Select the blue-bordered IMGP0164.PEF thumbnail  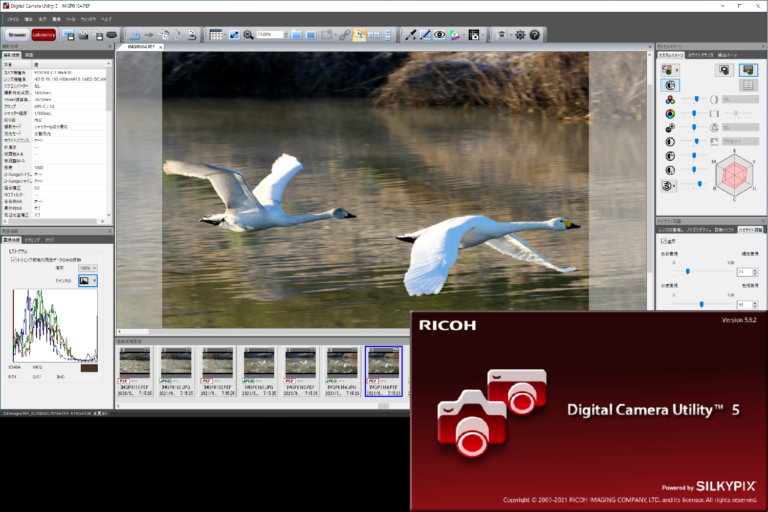tap(384, 371)
